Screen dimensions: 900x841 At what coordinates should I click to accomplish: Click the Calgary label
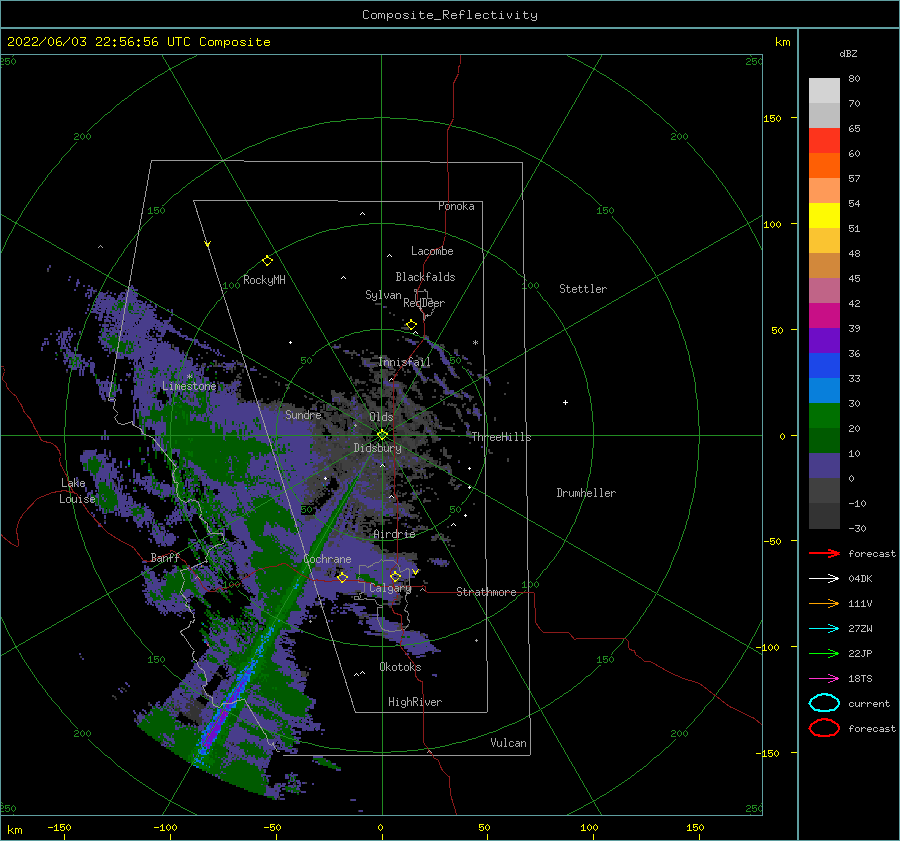click(390, 588)
